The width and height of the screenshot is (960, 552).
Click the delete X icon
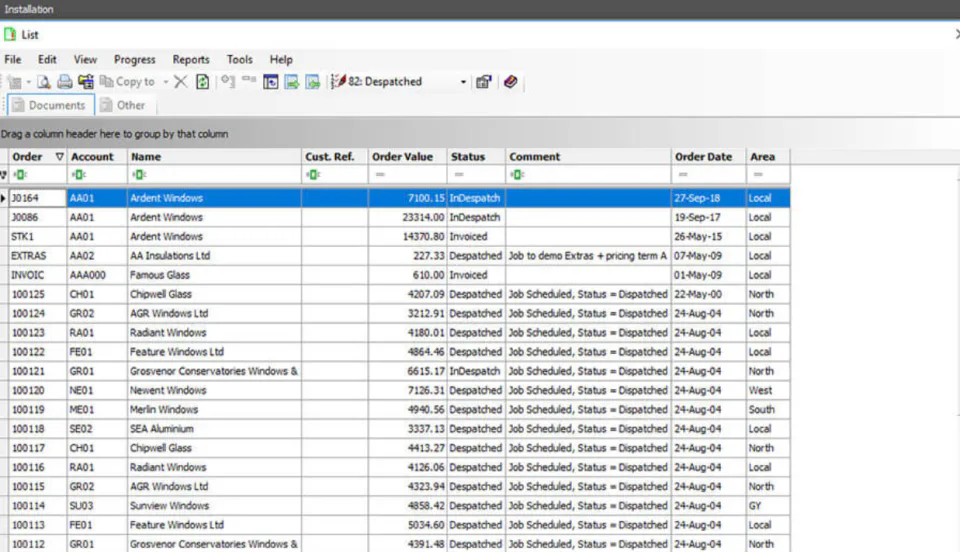point(181,81)
